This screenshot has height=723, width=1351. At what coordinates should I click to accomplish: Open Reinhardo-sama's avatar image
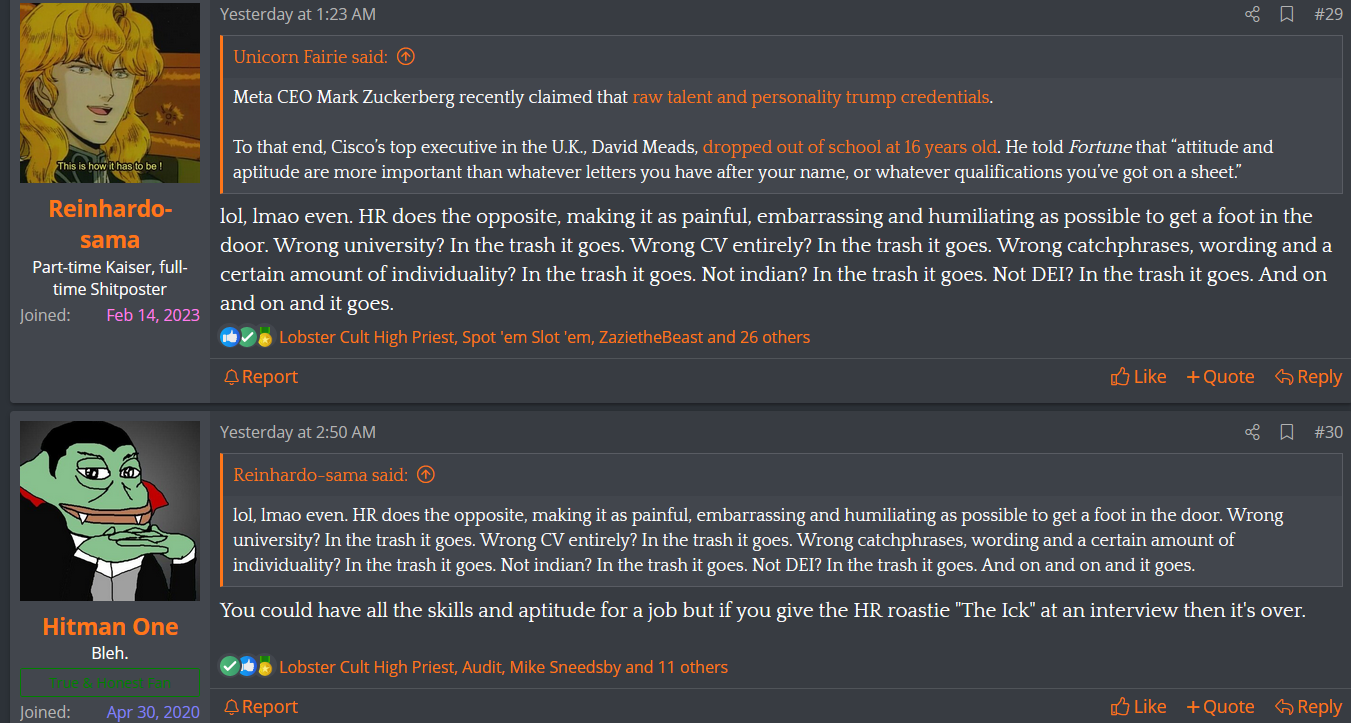point(110,93)
